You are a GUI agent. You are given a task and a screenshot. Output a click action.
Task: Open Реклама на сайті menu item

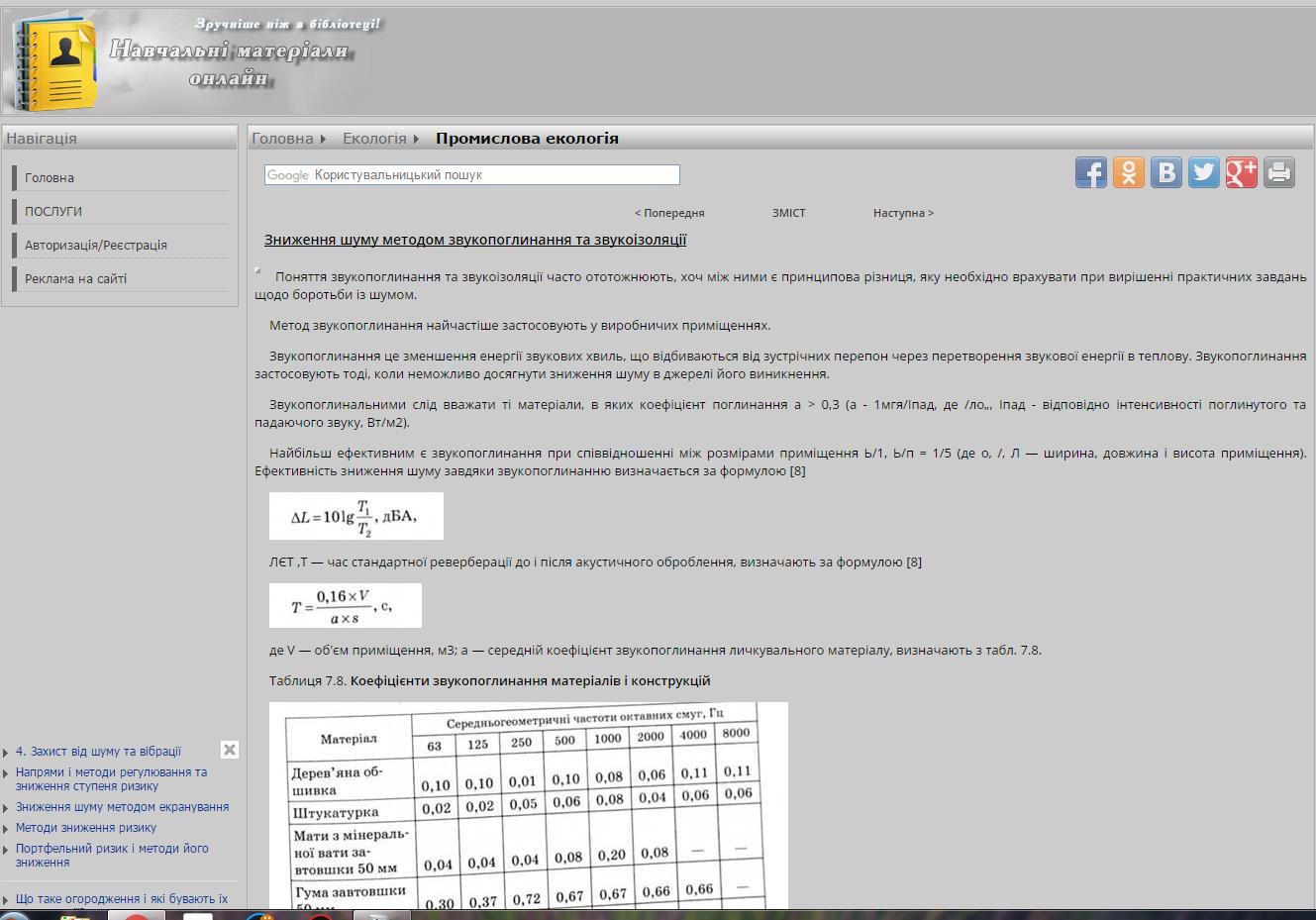75,279
